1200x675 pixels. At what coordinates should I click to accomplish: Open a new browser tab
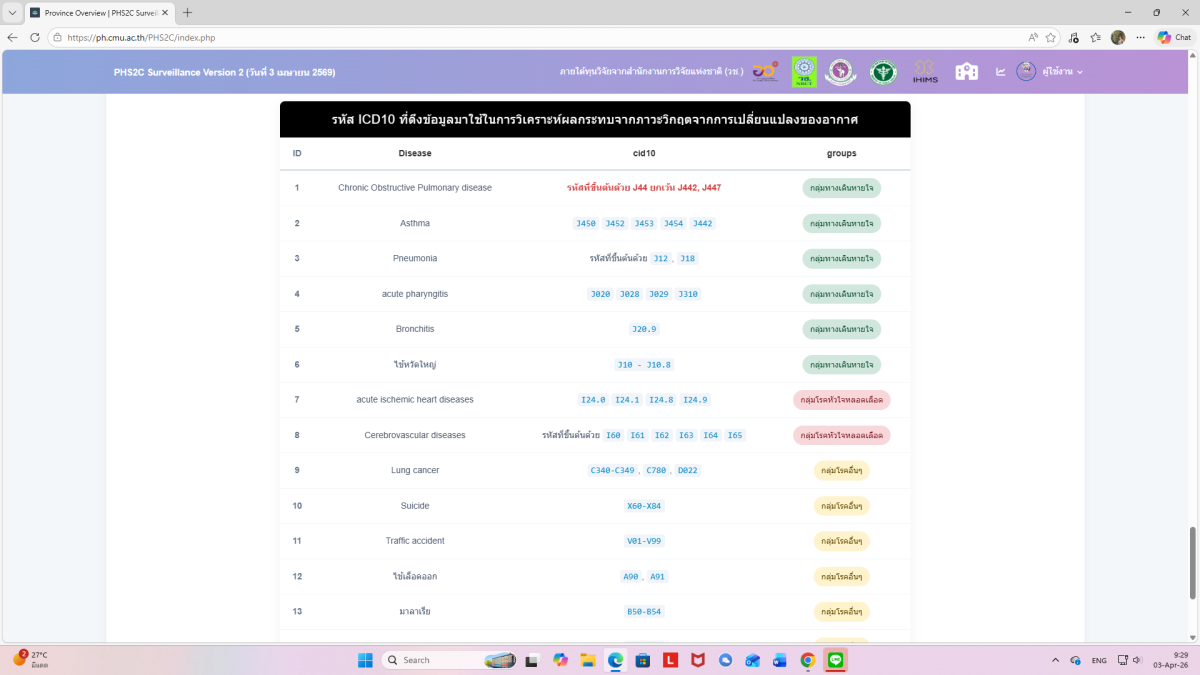pos(187,13)
